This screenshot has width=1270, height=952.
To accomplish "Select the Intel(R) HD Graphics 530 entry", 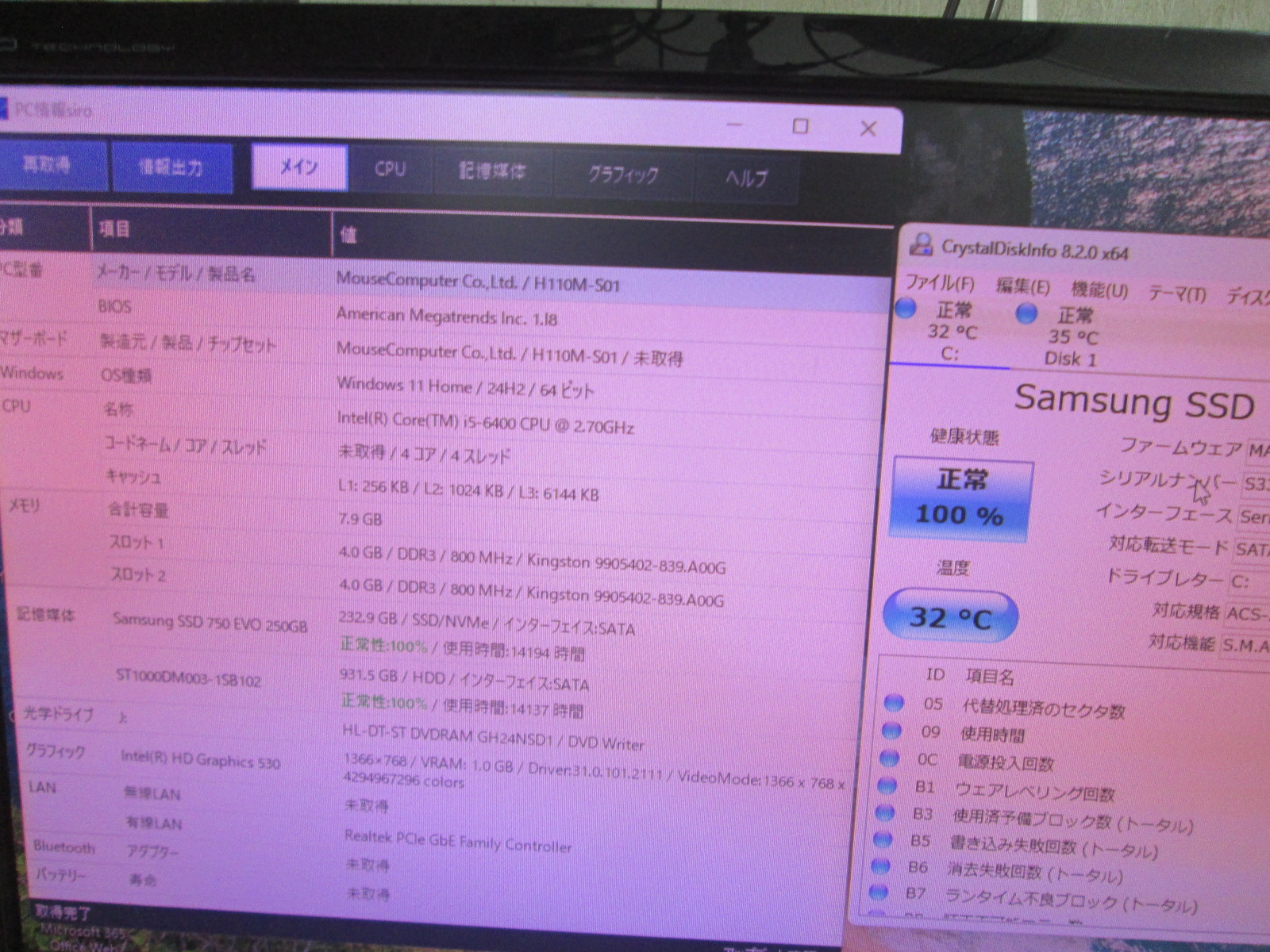I will tap(200, 759).
